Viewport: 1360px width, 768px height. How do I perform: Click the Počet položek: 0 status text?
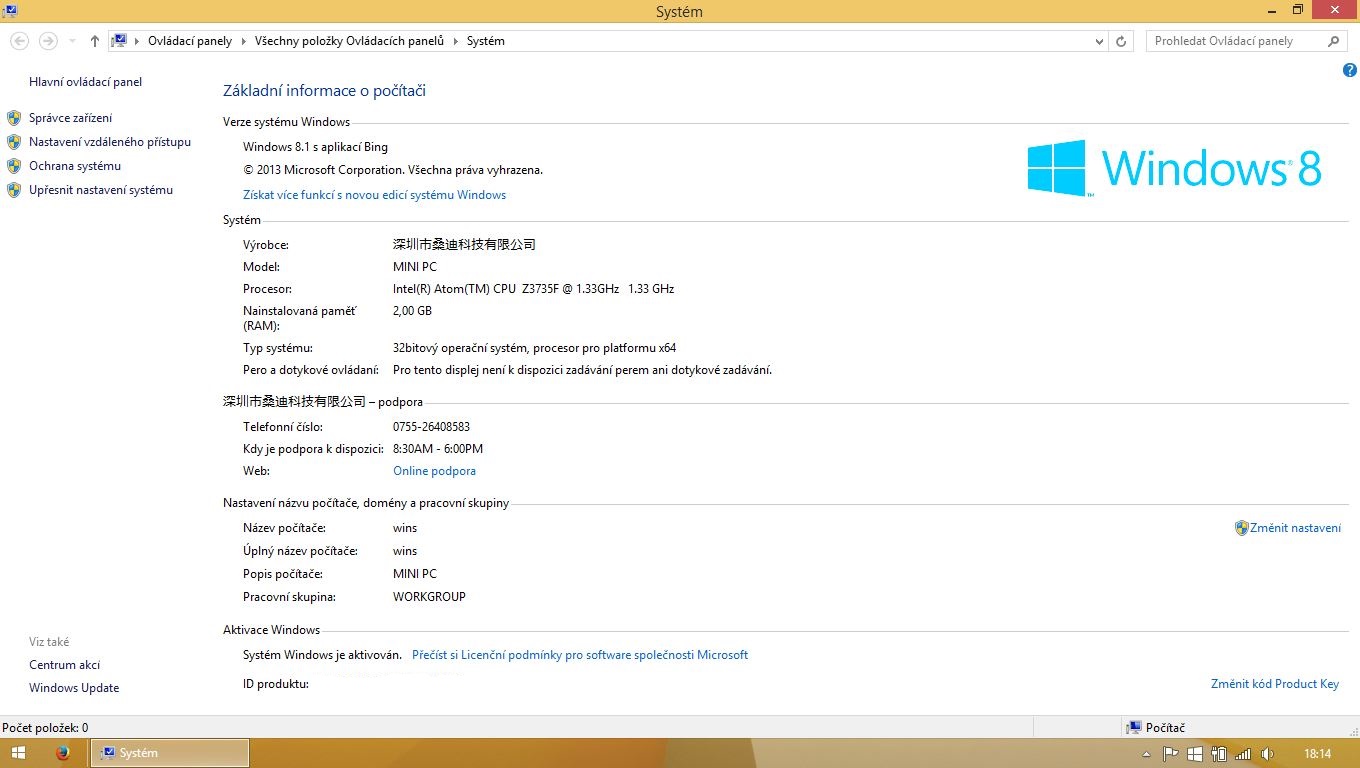point(45,728)
